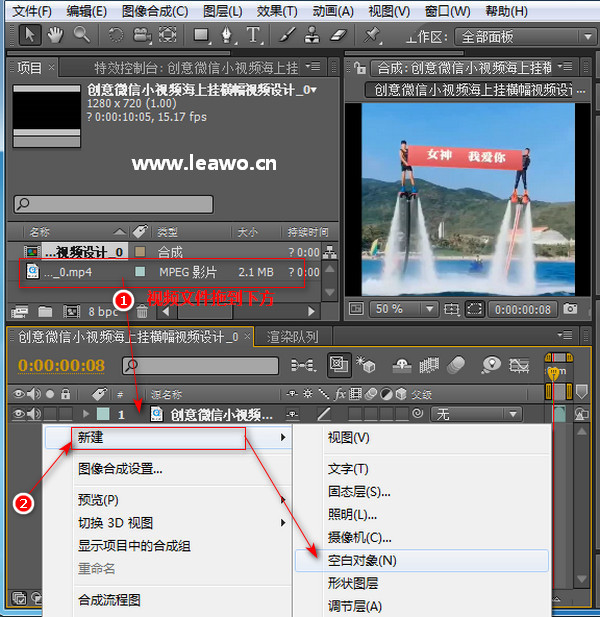Screen dimensions: 600x617
Task: Click the project panel search field
Action: [114, 204]
